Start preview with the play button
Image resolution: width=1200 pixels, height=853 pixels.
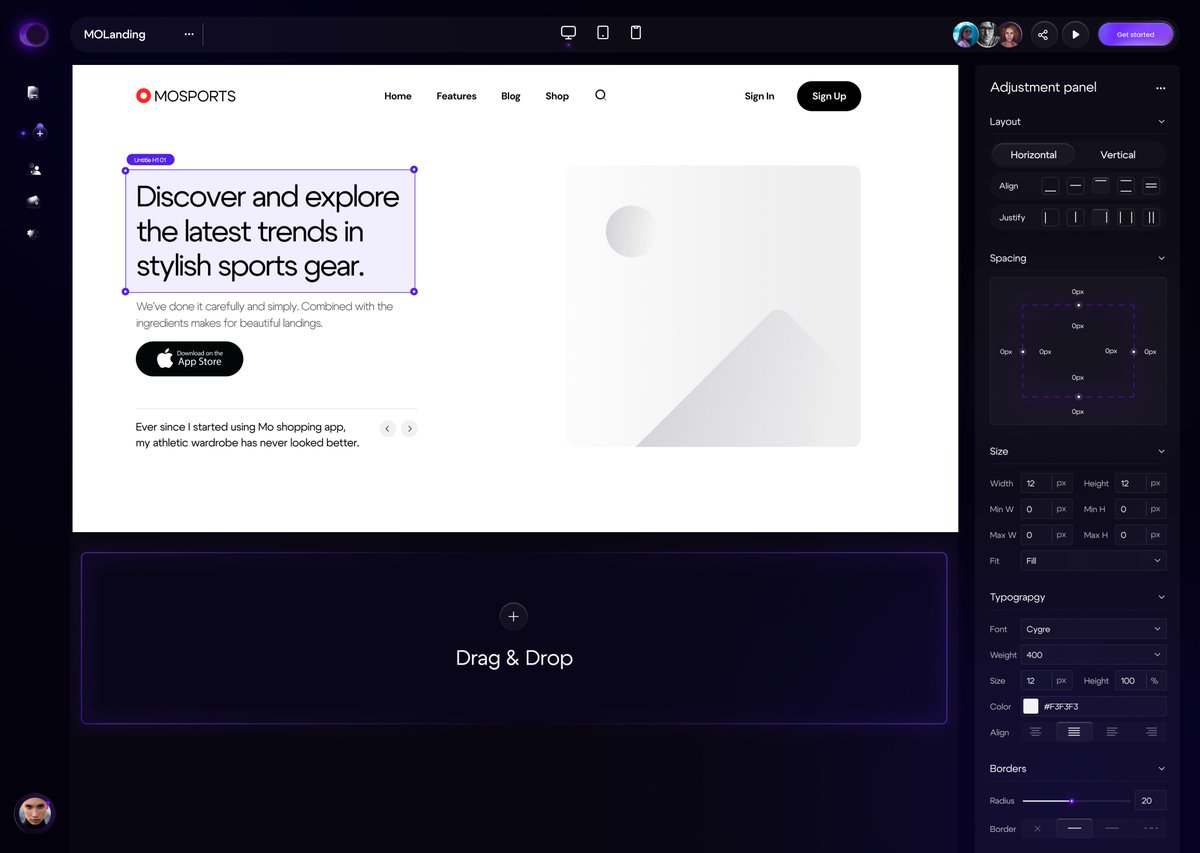point(1075,34)
